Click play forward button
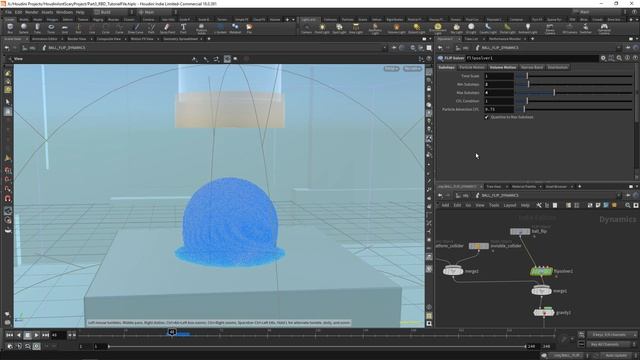Viewport: 640px width, 360px height. pyautogui.click(x=36, y=335)
